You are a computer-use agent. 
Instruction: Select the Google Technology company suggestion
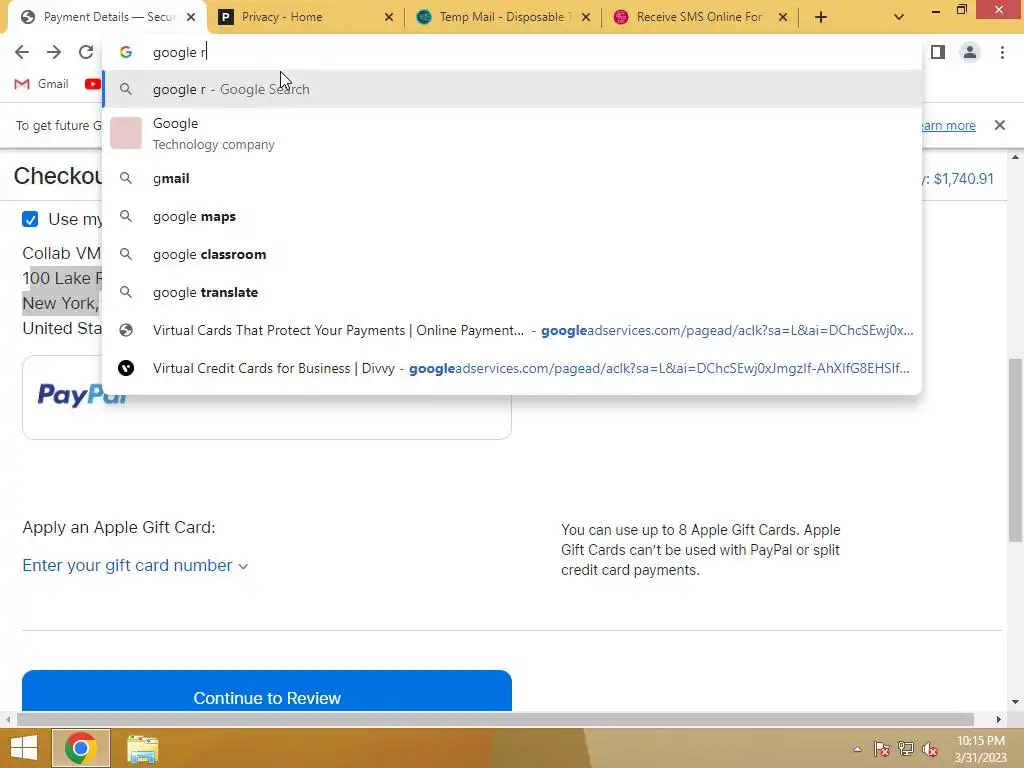pos(512,133)
